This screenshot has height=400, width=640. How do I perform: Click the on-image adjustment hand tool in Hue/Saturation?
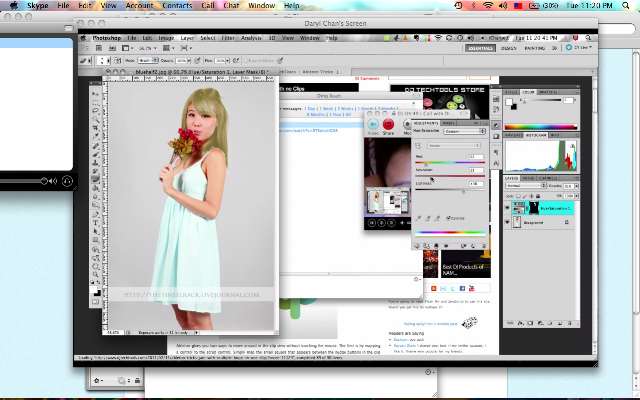(x=418, y=146)
